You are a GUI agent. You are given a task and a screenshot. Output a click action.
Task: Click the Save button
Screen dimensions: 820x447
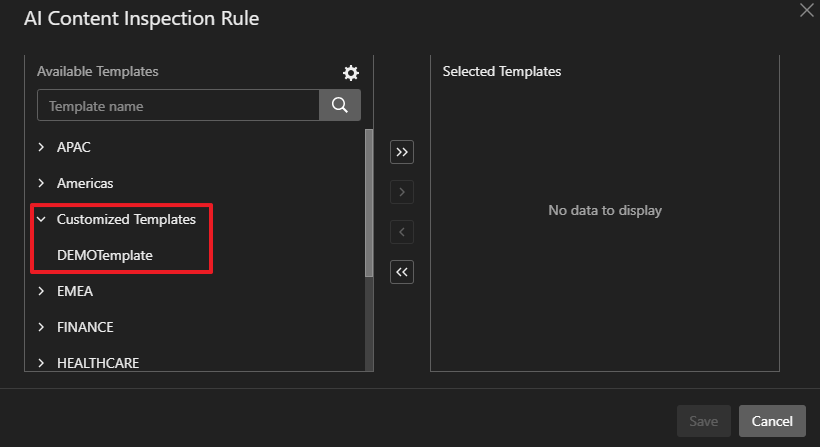(704, 421)
